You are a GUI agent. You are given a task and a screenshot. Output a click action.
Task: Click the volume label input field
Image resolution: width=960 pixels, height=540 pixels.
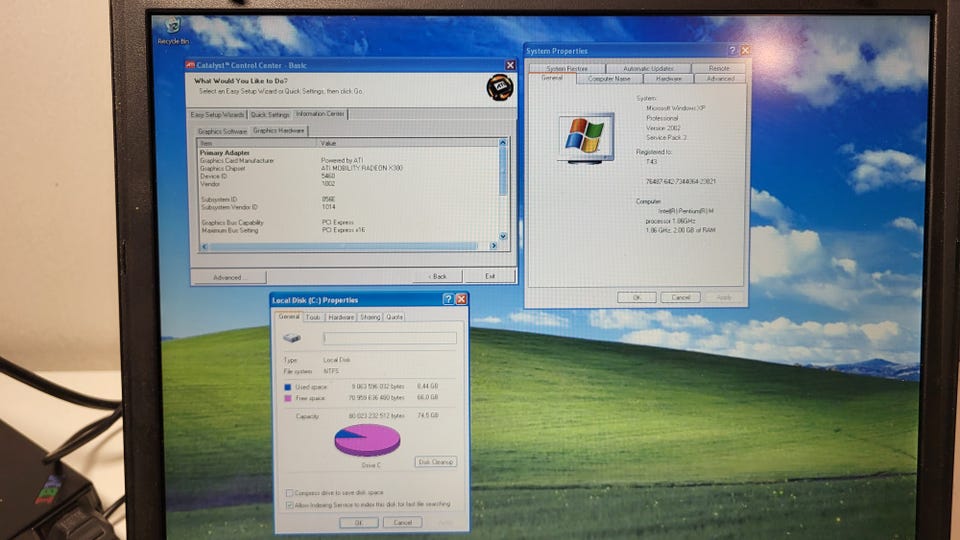pyautogui.click(x=389, y=338)
